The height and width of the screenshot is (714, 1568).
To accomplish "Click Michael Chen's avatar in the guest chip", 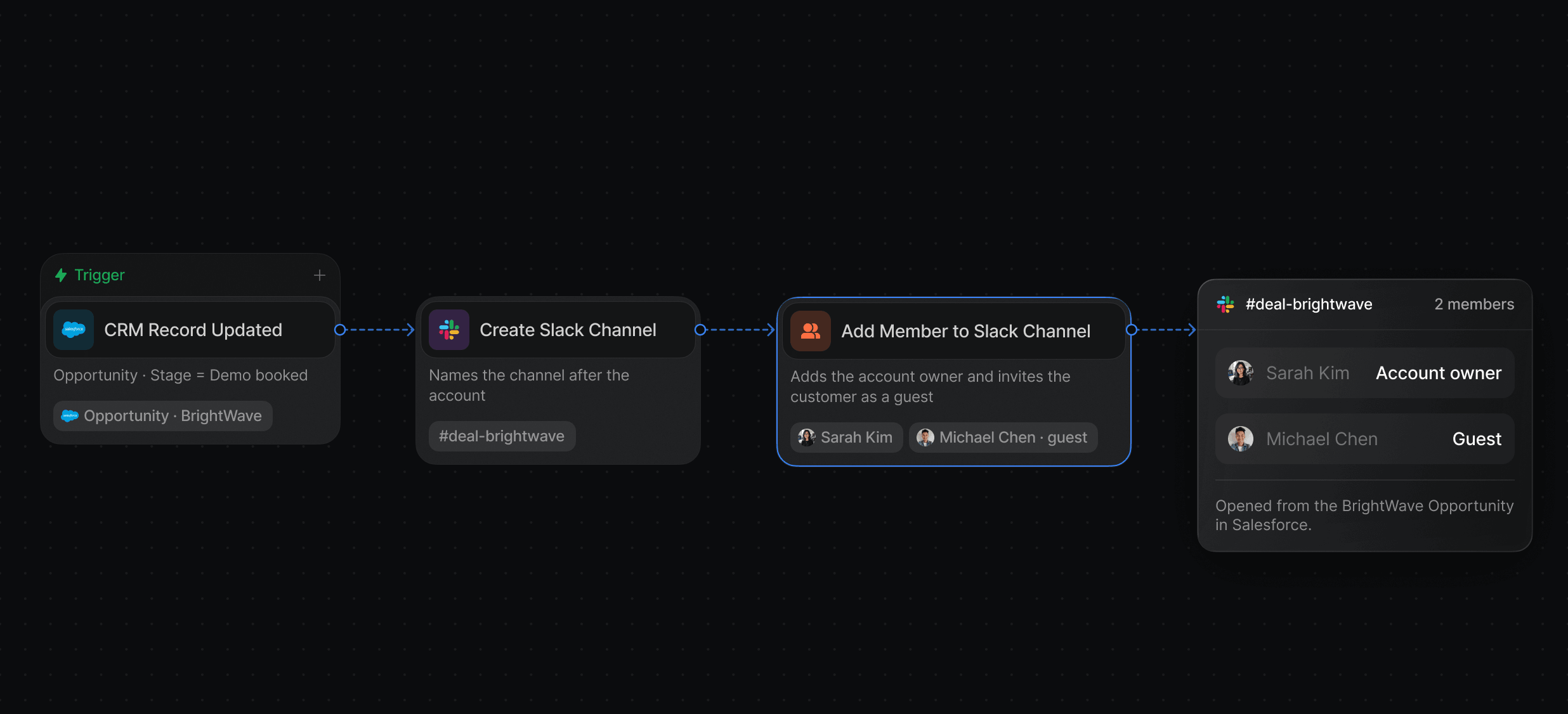I will 925,438.
